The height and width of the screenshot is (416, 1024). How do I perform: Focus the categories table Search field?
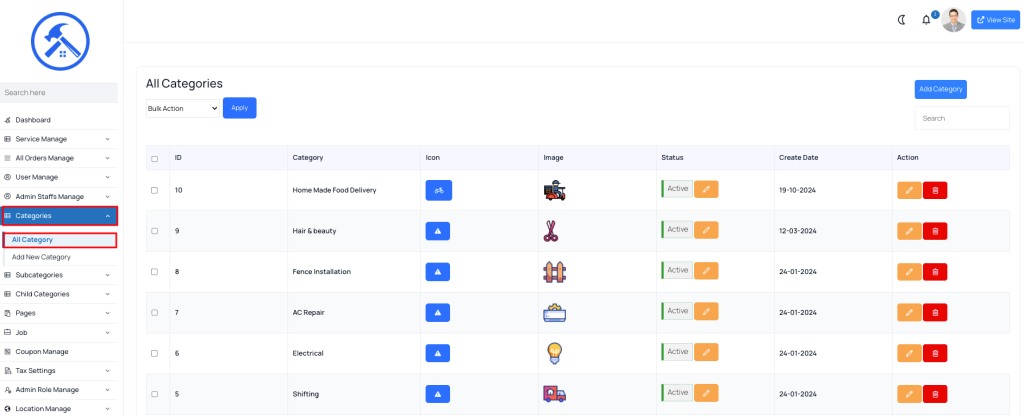[x=962, y=118]
